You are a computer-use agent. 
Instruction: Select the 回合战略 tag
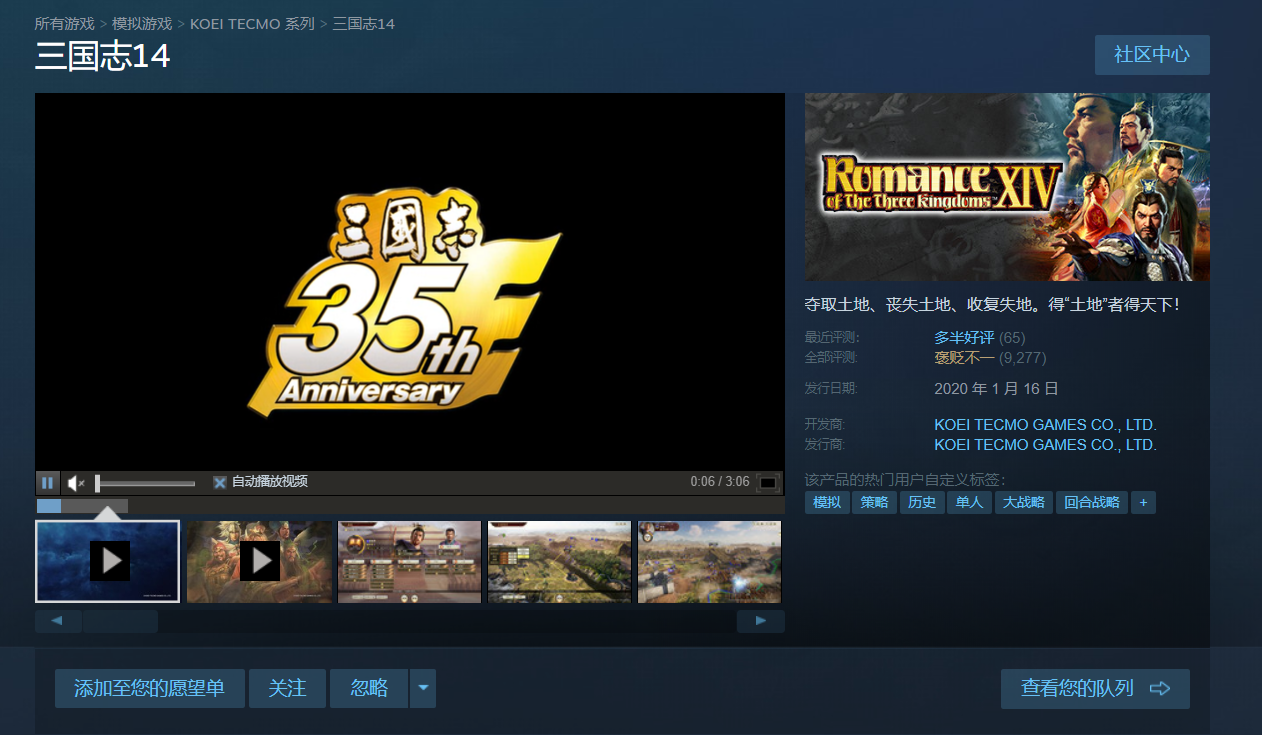1092,502
